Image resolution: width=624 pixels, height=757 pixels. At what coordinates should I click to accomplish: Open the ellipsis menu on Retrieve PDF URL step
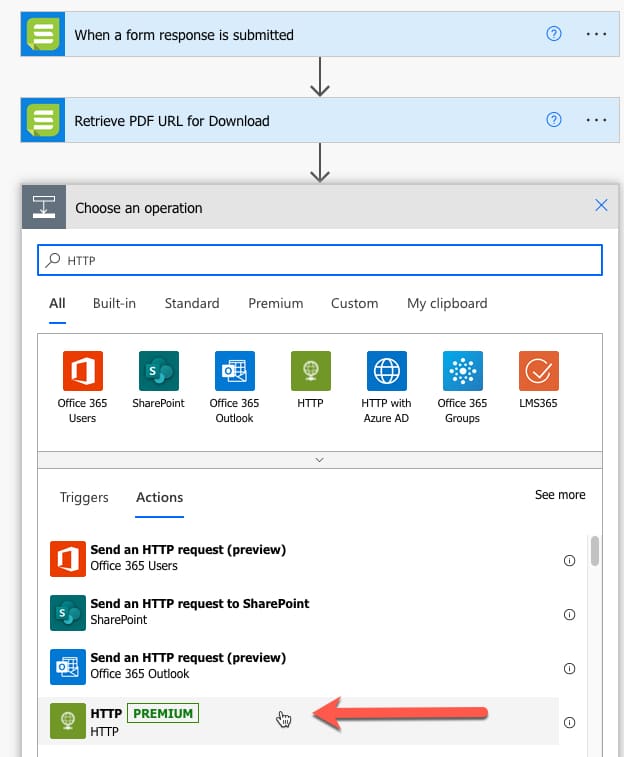596,120
